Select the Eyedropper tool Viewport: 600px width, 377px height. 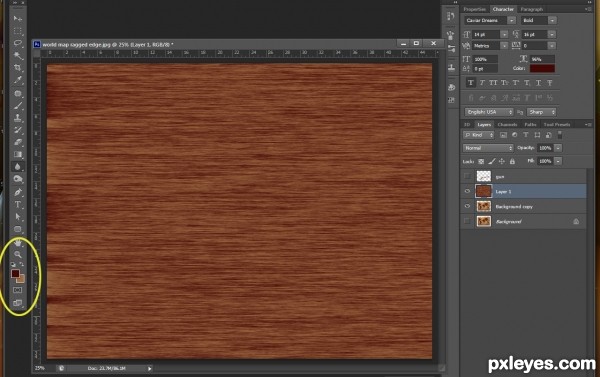[18, 80]
